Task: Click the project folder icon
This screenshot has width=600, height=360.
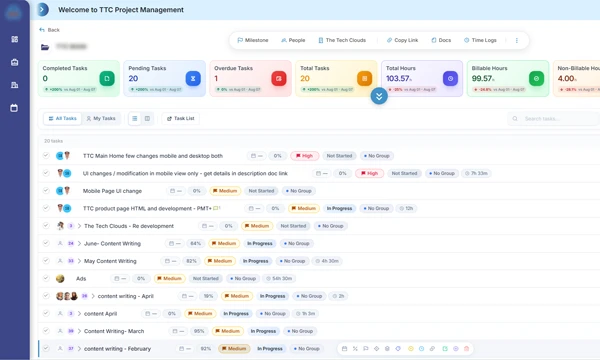Action: click(x=45, y=47)
